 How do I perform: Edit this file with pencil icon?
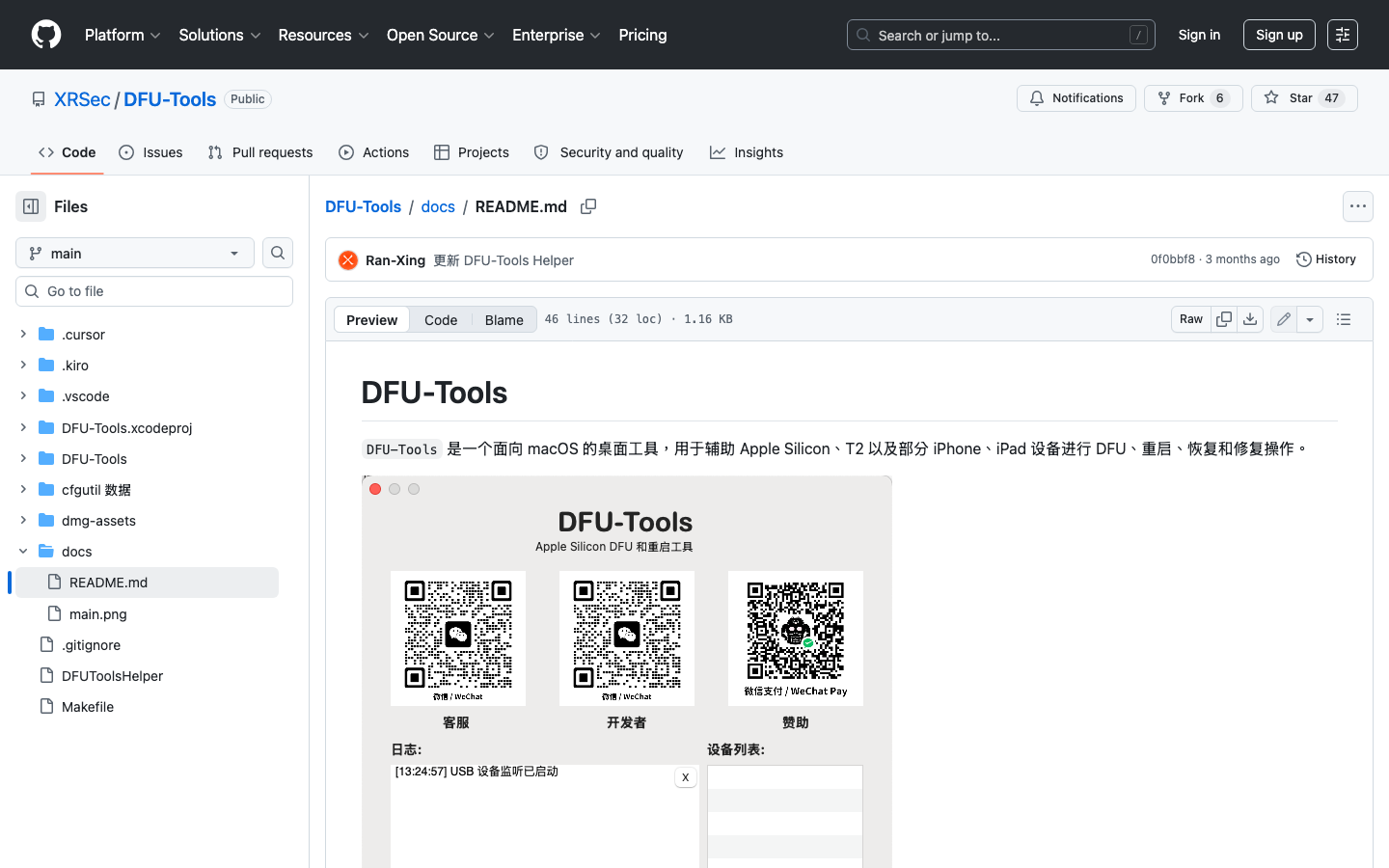pyautogui.click(x=1284, y=319)
